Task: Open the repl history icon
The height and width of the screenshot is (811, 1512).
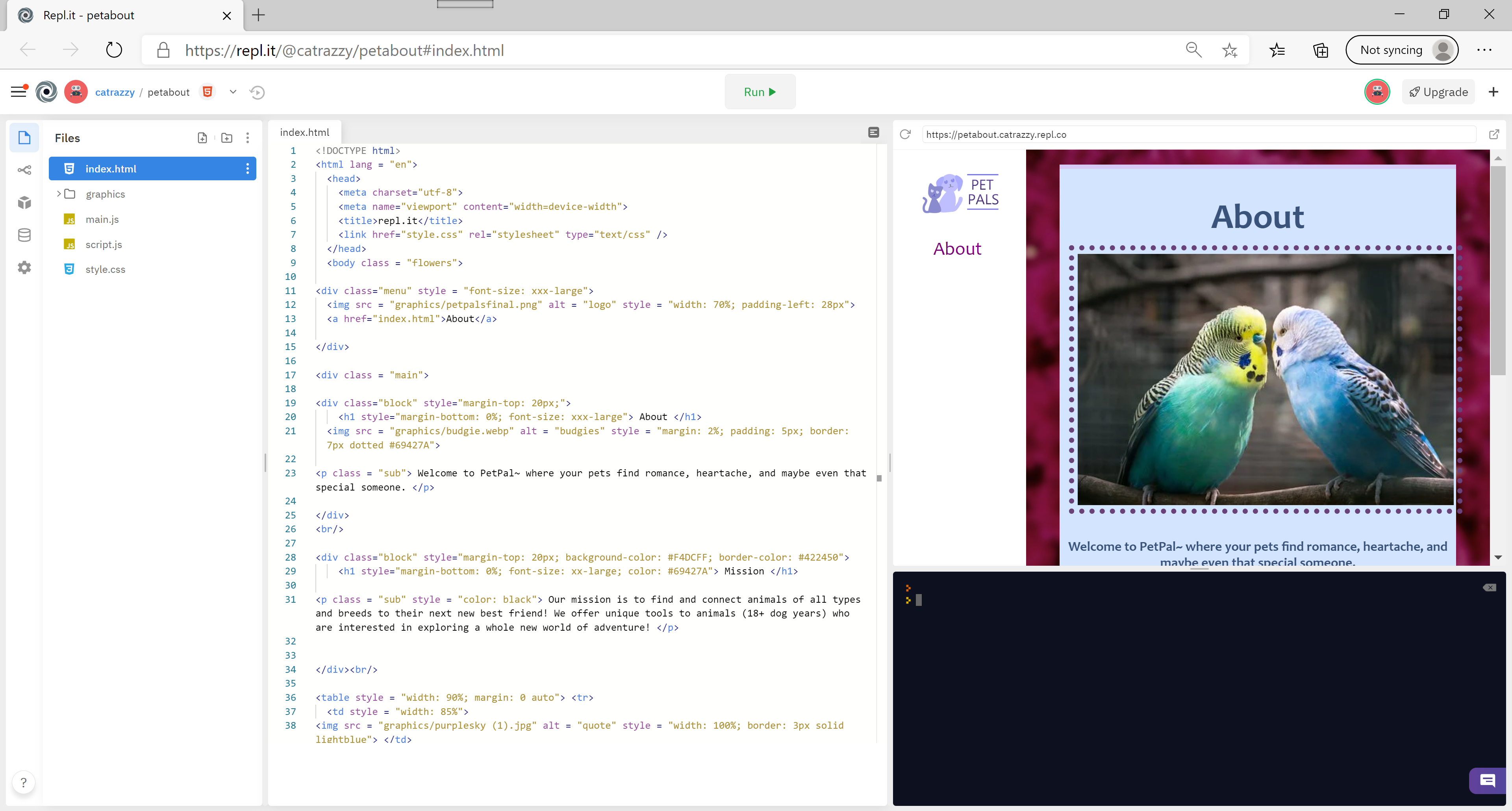Action: 257,92
